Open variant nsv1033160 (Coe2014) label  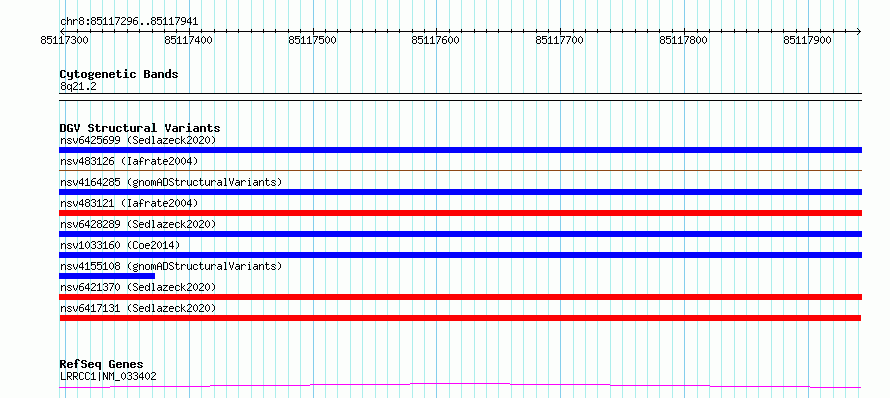(120, 245)
